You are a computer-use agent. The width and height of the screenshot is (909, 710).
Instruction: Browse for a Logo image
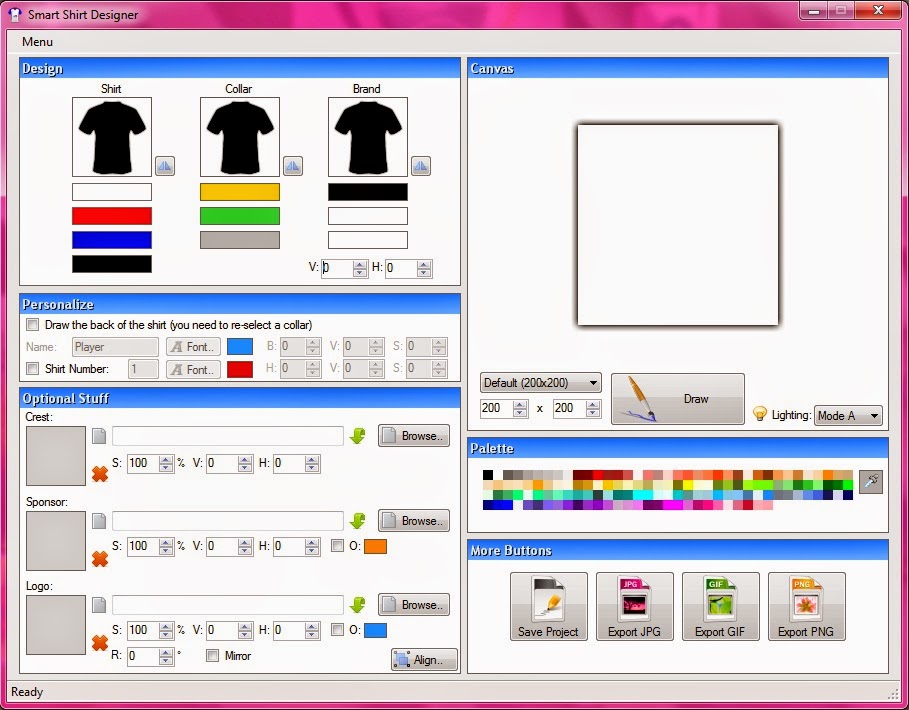click(414, 605)
